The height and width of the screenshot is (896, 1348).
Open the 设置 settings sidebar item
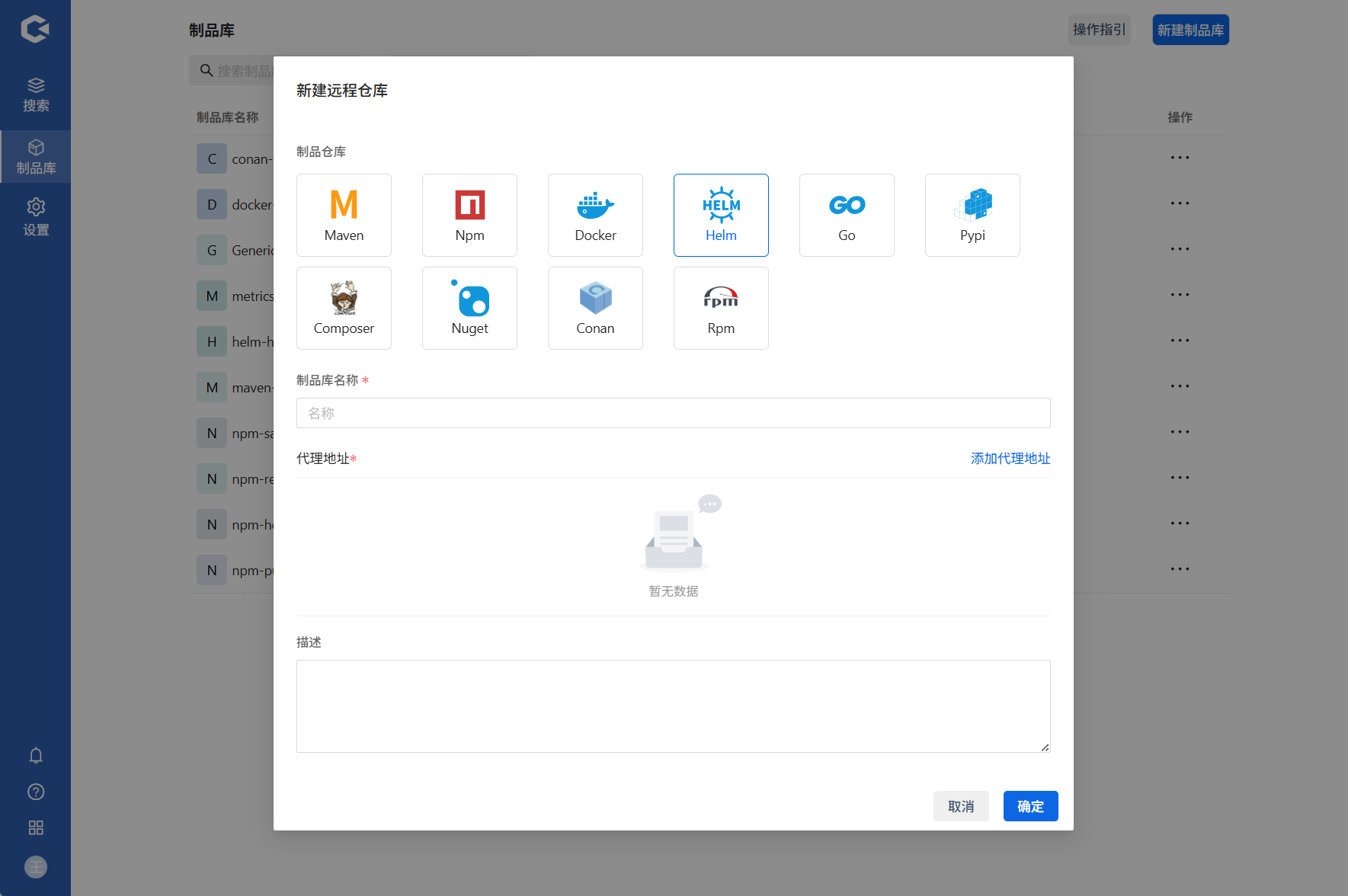[36, 218]
